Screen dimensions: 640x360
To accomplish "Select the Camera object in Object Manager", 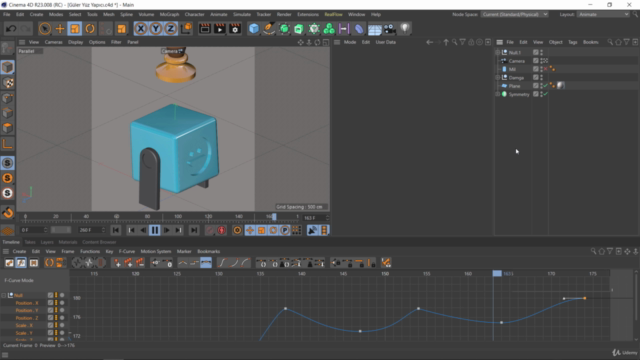I will pyautogui.click(x=516, y=61).
